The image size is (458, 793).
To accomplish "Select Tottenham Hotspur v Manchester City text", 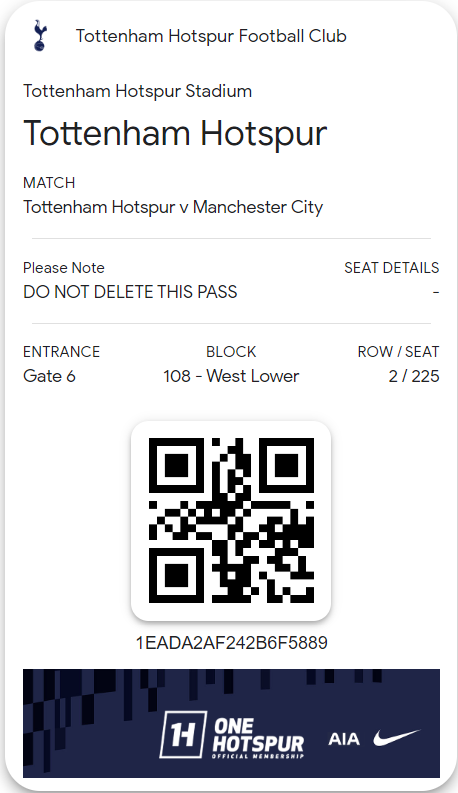I will (x=173, y=207).
